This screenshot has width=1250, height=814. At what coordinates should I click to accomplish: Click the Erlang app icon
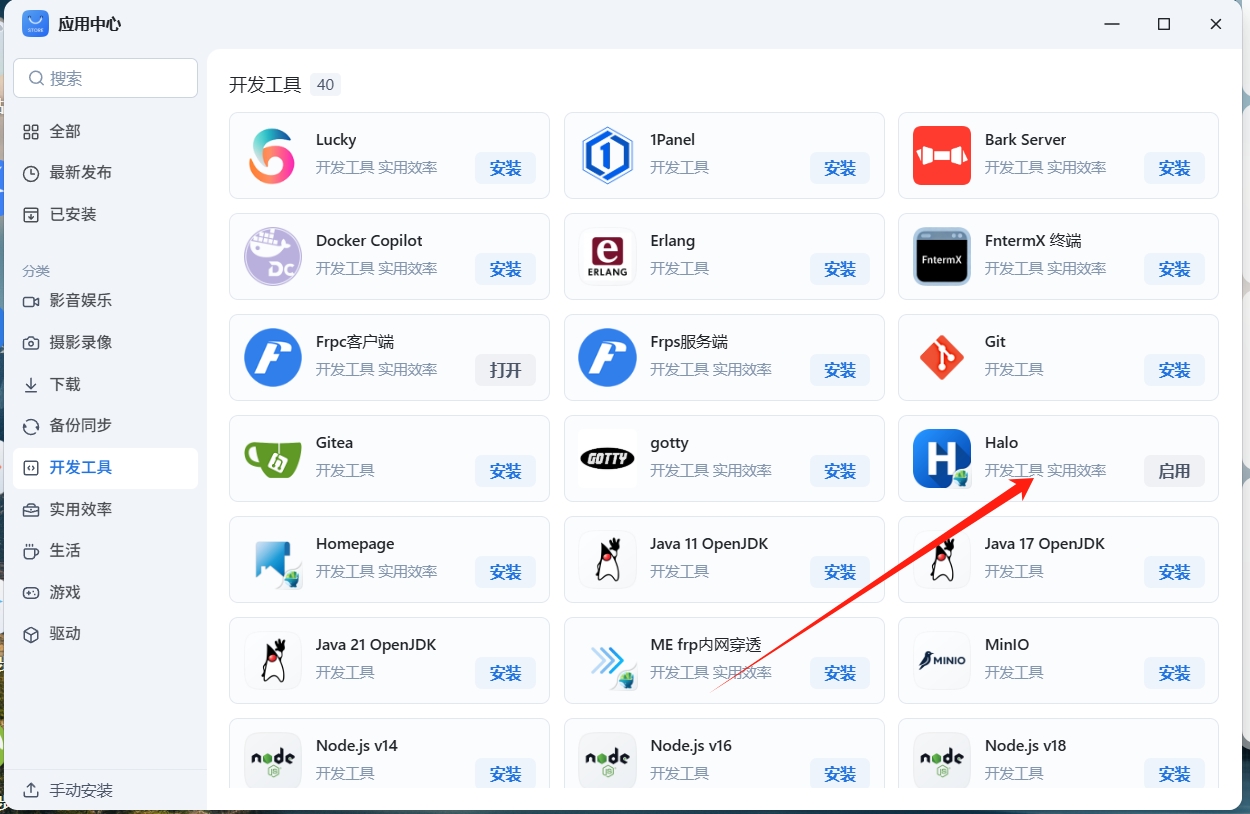click(607, 257)
